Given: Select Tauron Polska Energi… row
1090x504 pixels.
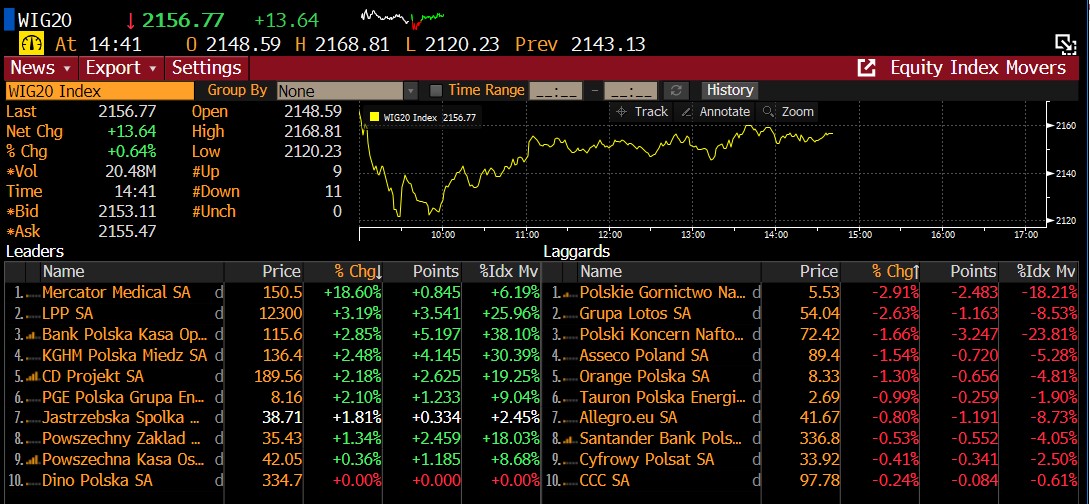Looking at the screenshot, I should 811,397.
